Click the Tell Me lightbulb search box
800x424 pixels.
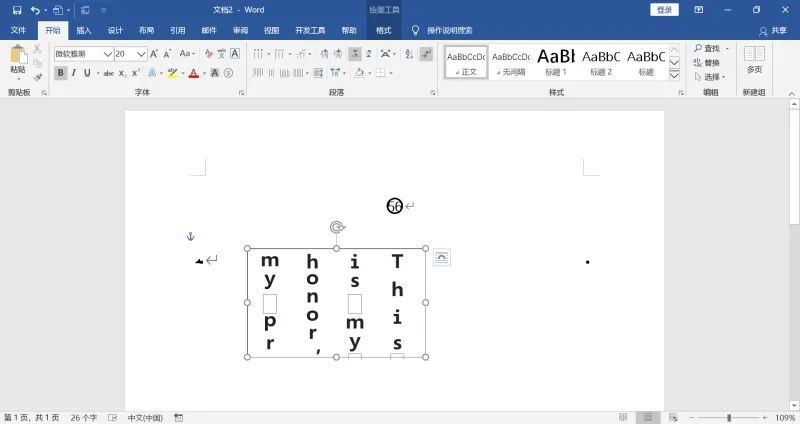click(x=442, y=30)
